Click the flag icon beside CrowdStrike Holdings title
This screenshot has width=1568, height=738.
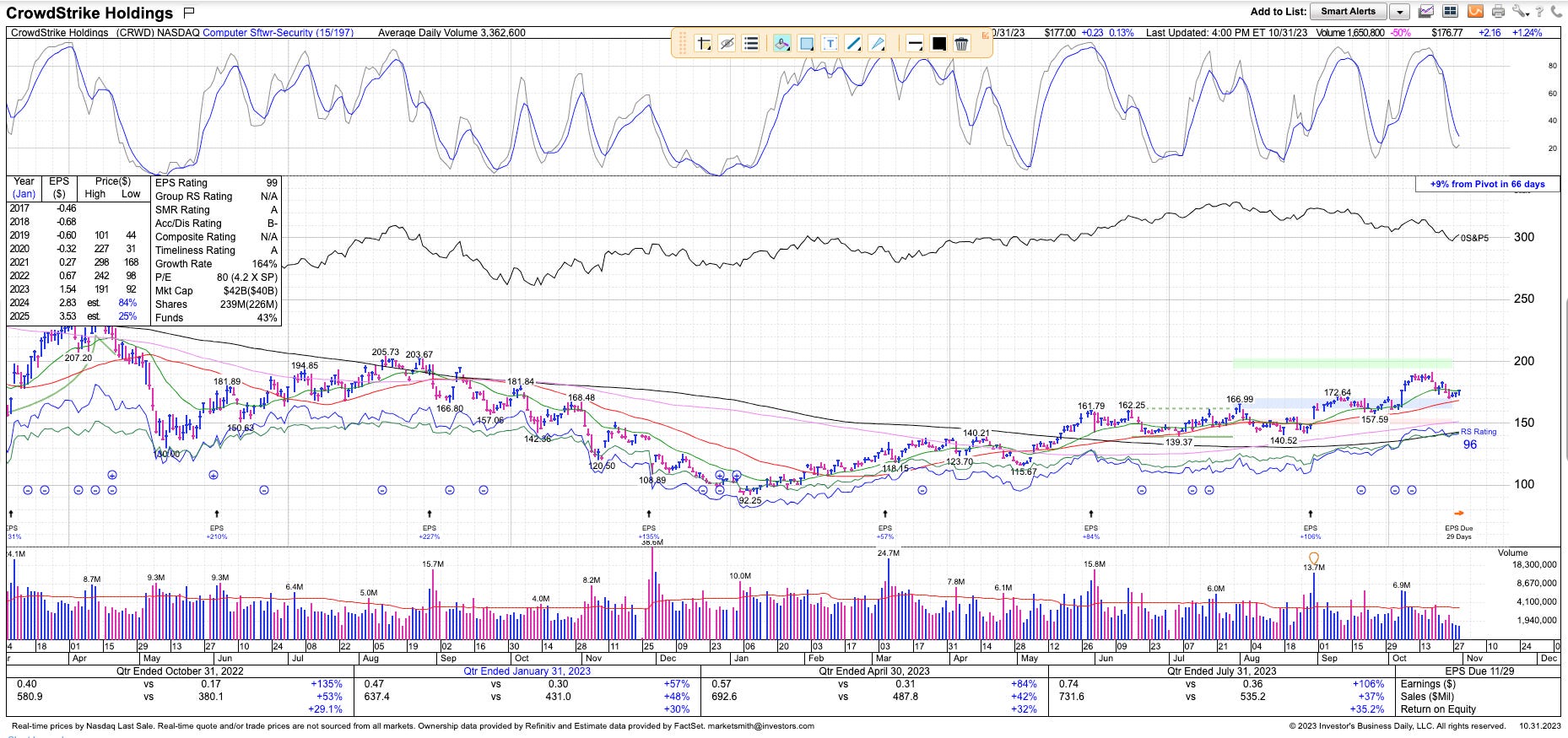[189, 13]
